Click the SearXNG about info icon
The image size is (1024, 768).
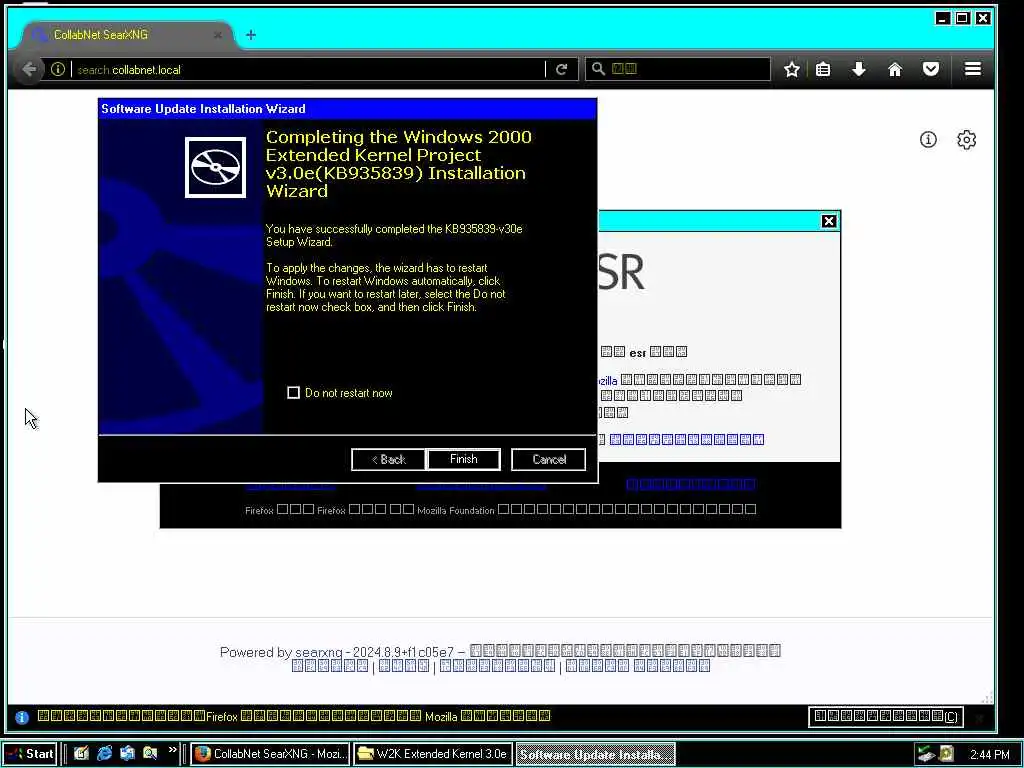click(x=928, y=139)
